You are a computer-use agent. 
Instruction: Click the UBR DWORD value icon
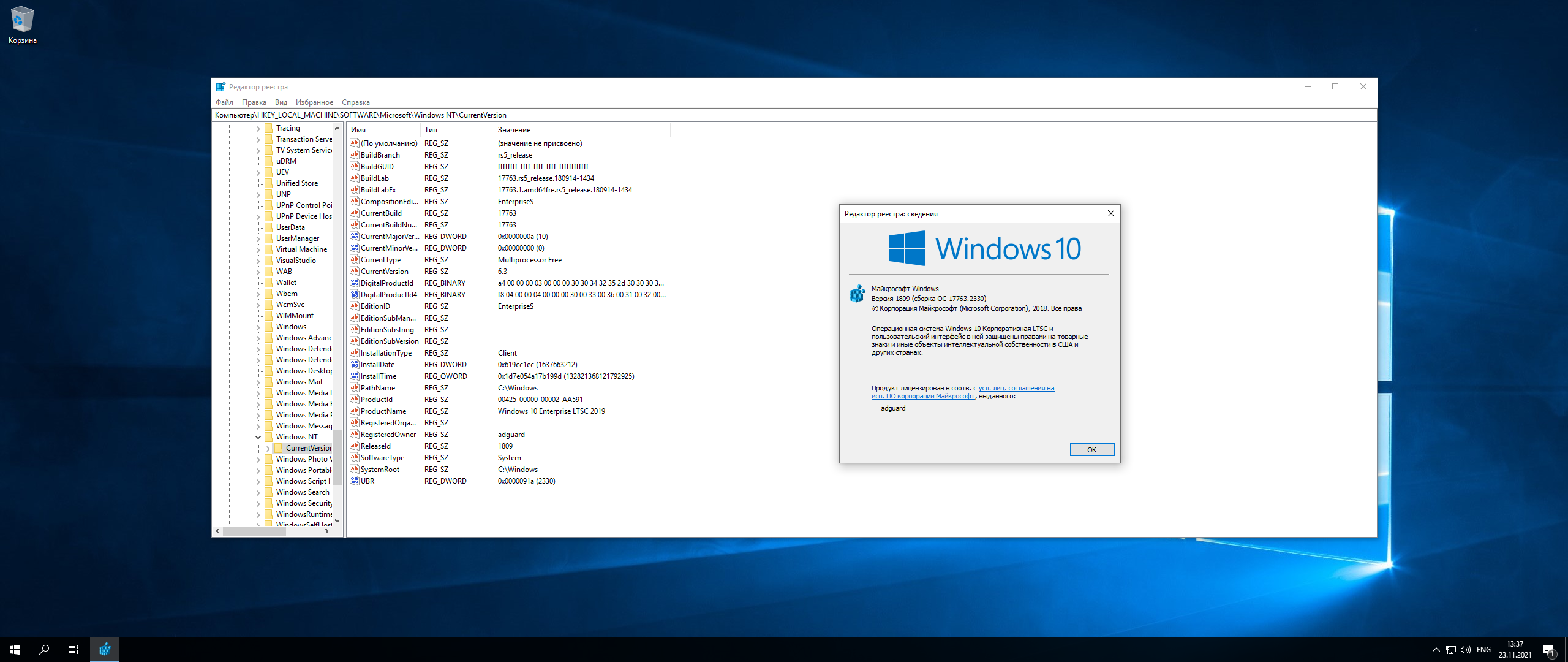[354, 481]
